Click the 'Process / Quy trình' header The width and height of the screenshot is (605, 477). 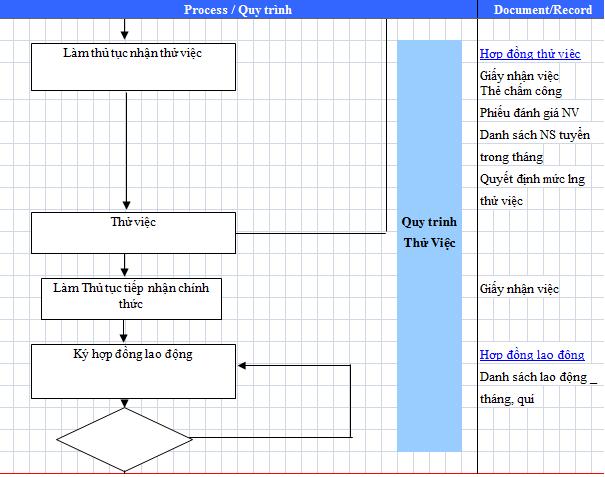pos(239,9)
